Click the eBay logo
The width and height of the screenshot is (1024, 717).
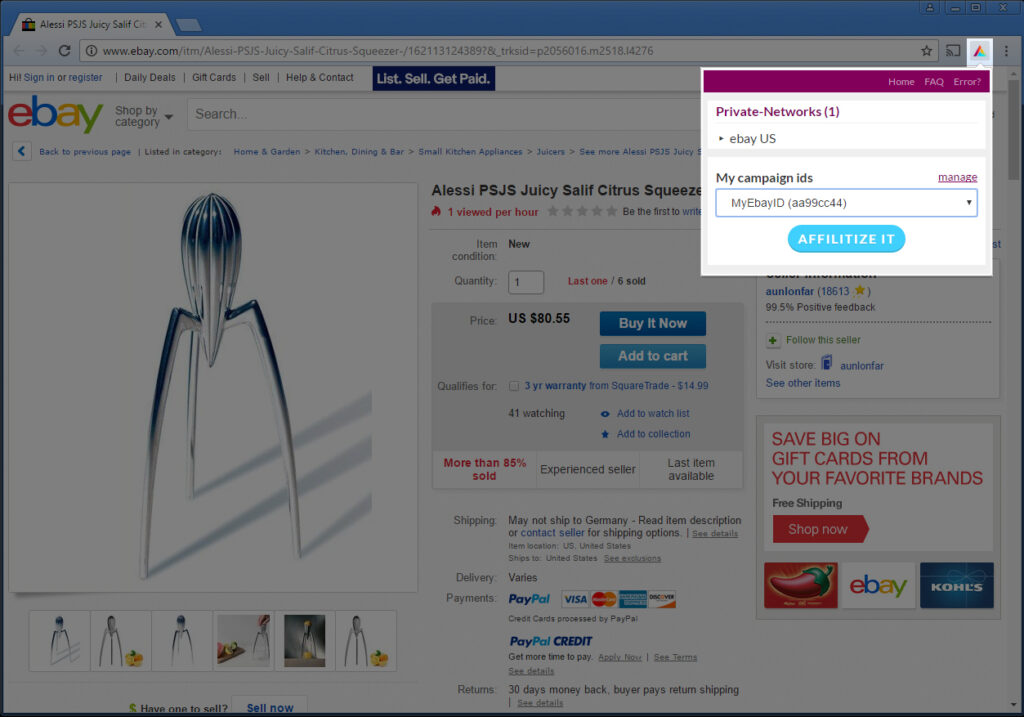coord(56,114)
